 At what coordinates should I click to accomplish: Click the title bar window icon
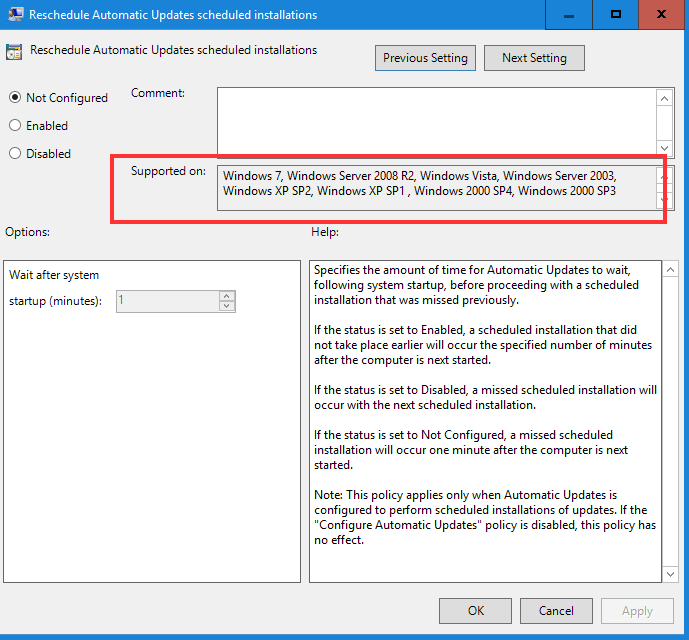[16, 14]
